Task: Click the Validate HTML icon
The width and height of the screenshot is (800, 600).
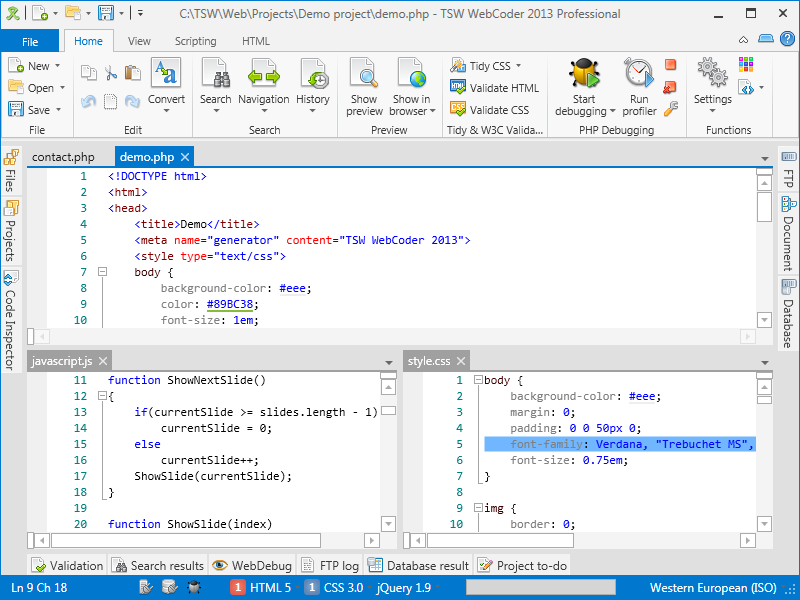Action: click(x=458, y=88)
